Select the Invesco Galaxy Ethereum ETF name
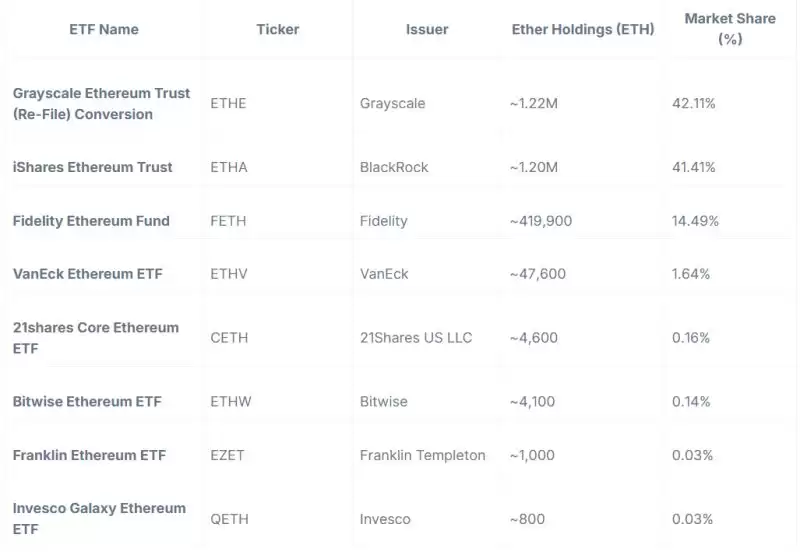The height and width of the screenshot is (552, 800). click(x=99, y=519)
